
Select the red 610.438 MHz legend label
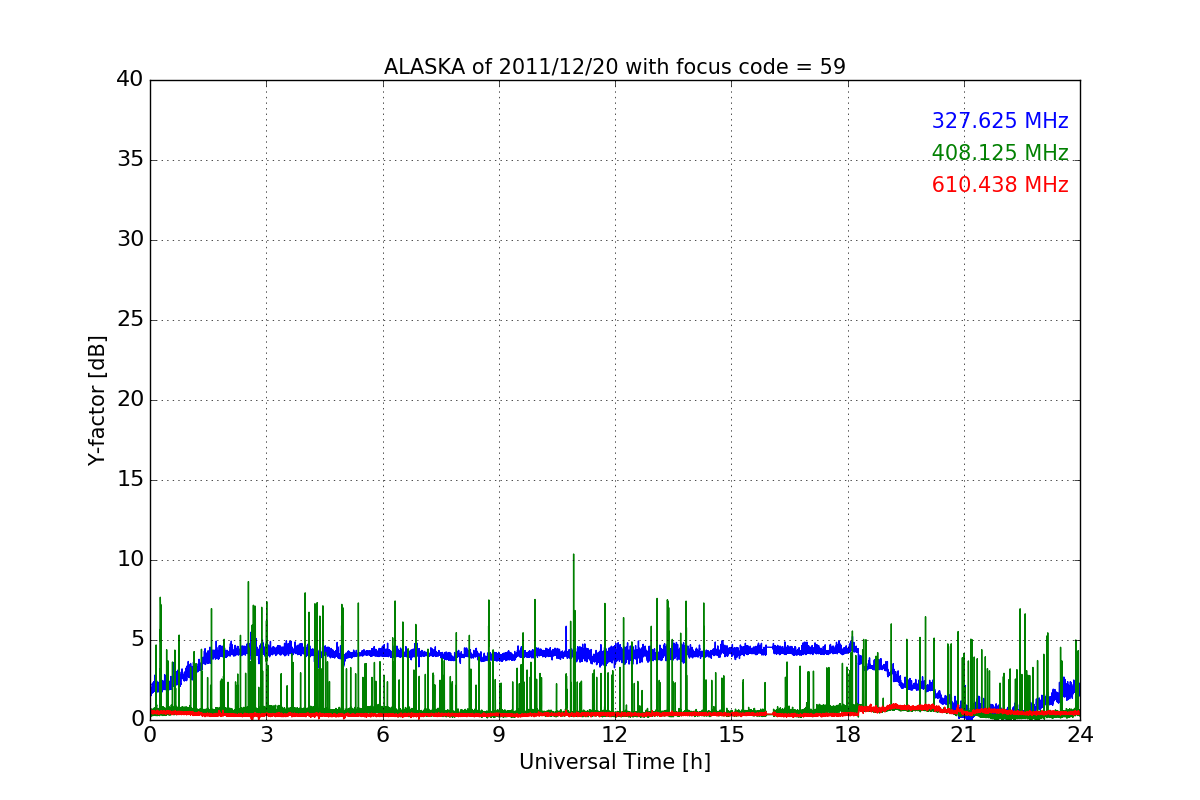[x=1000, y=185]
